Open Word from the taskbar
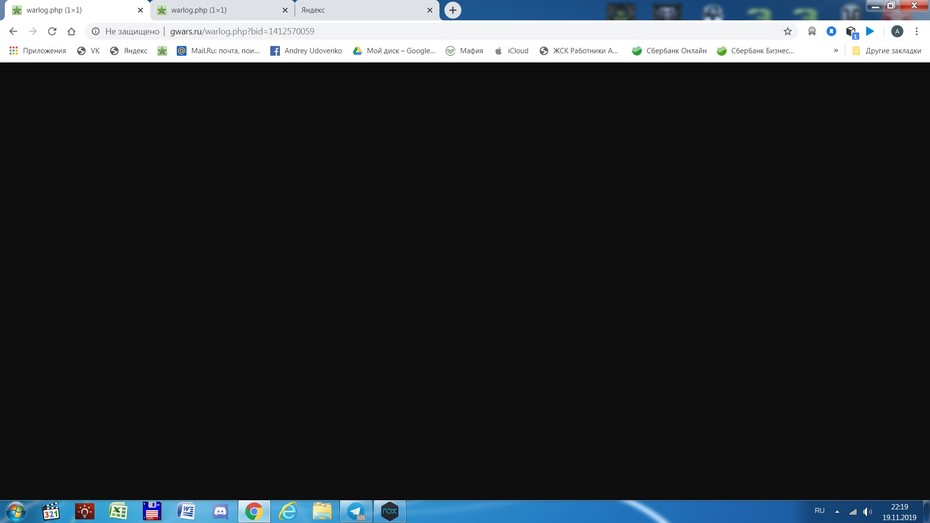This screenshot has height=523, width=930. tap(186, 511)
